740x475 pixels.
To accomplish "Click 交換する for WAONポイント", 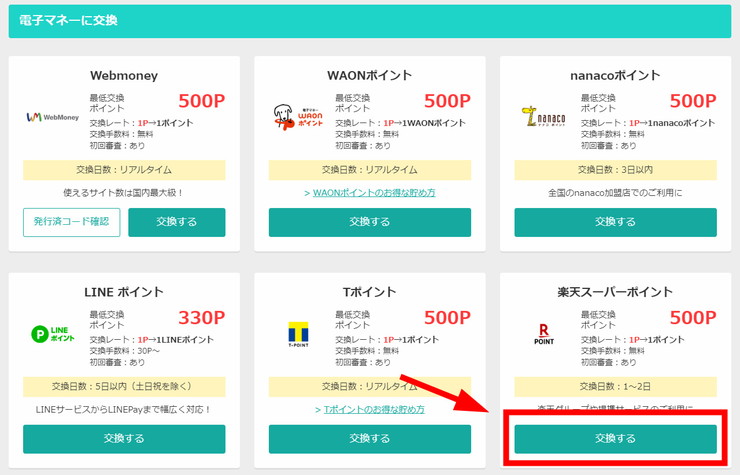I will (x=370, y=222).
